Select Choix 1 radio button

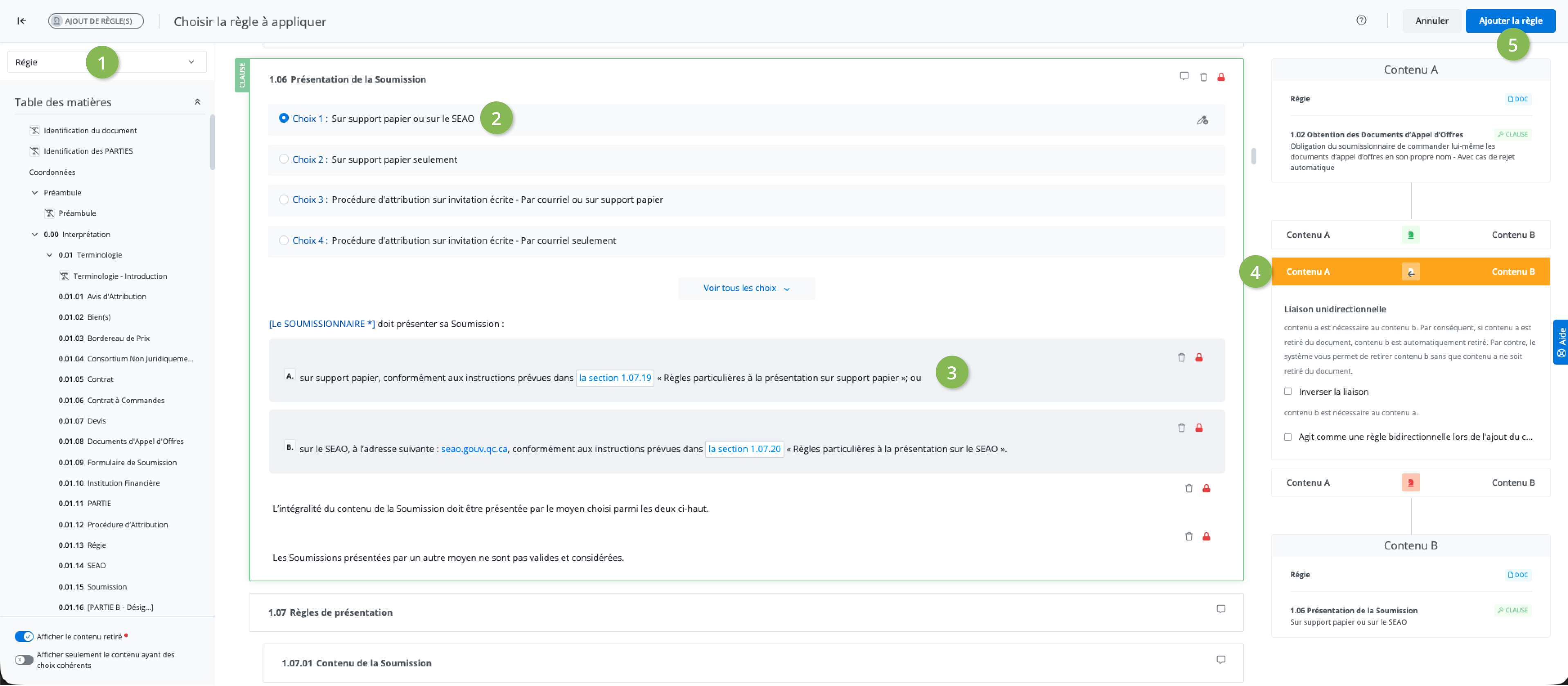(x=284, y=118)
